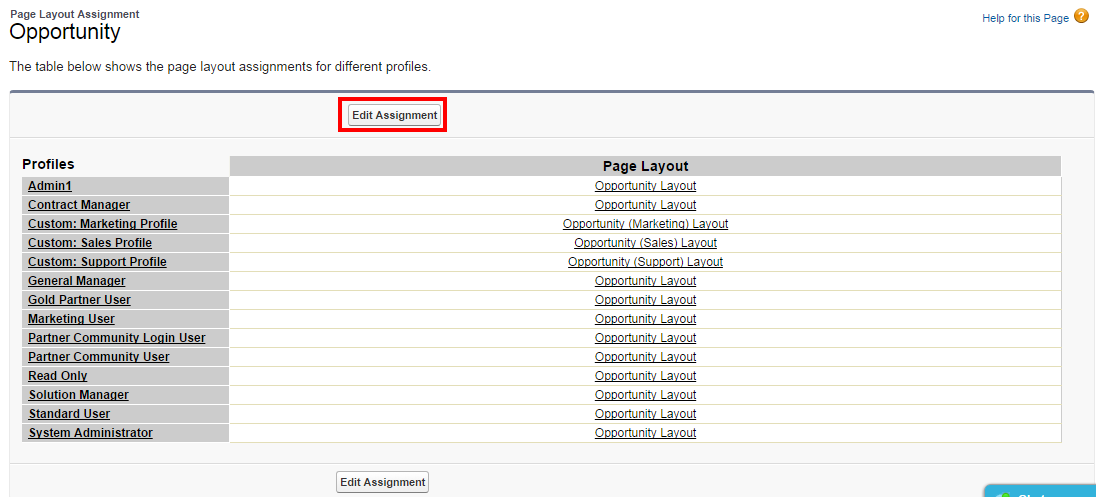Screen dimensions: 1096x497
Task: Open the Gold Partner User profile
Action: tap(79, 300)
